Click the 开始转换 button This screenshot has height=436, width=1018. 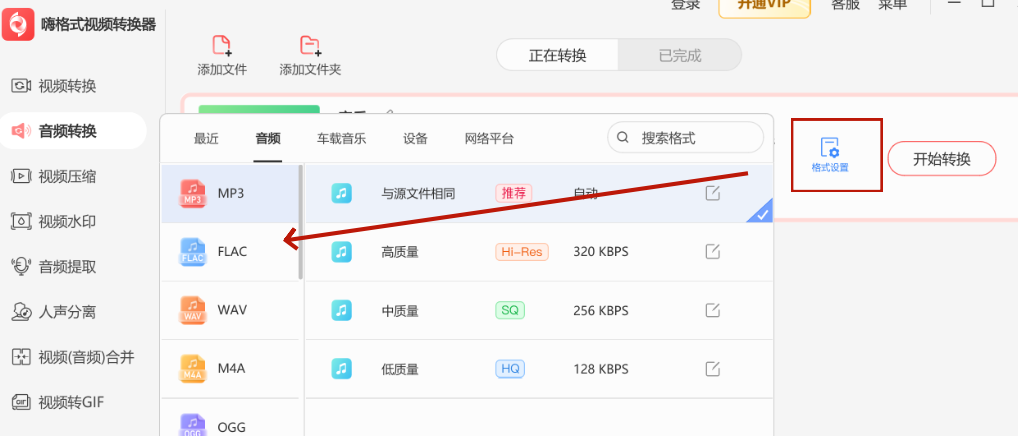[x=941, y=159]
